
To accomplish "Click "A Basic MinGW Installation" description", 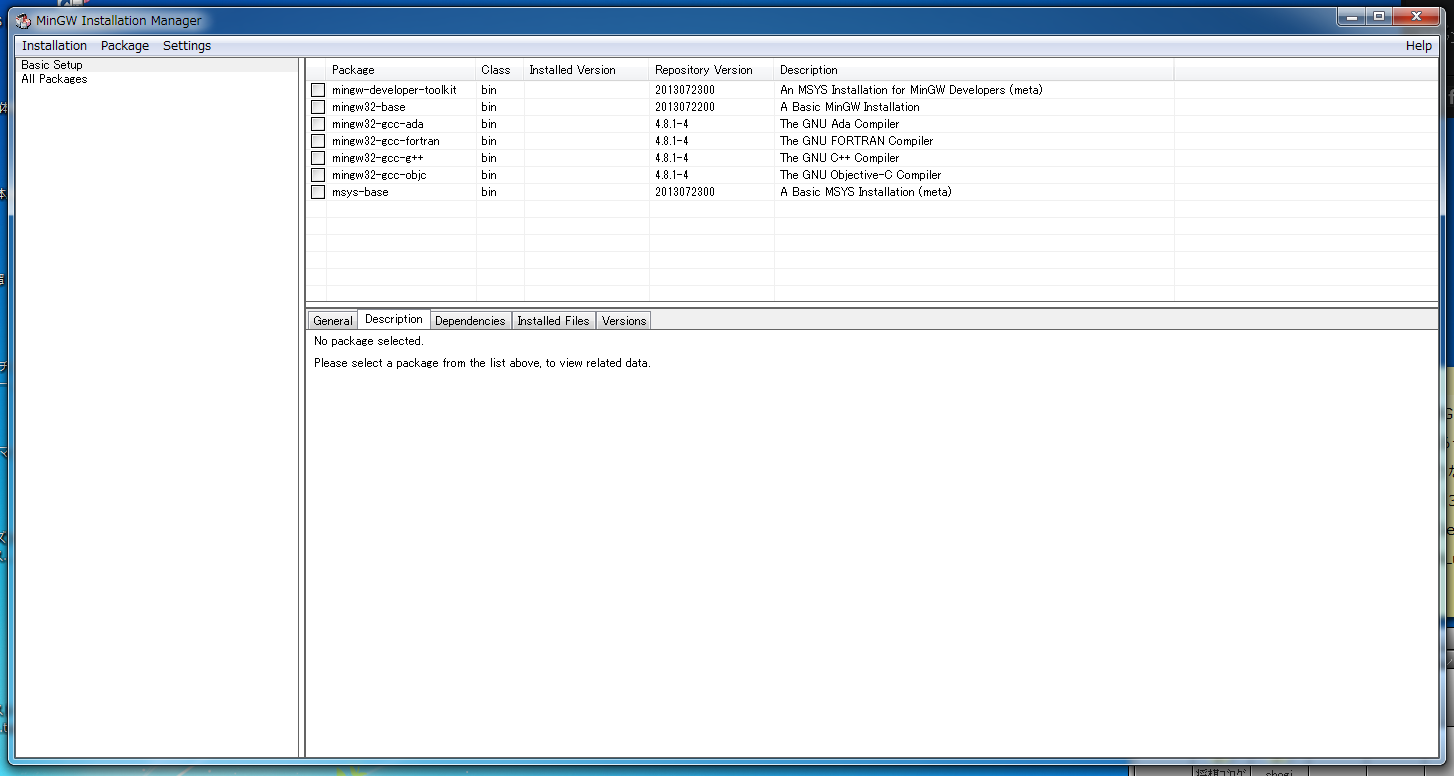I will 850,107.
